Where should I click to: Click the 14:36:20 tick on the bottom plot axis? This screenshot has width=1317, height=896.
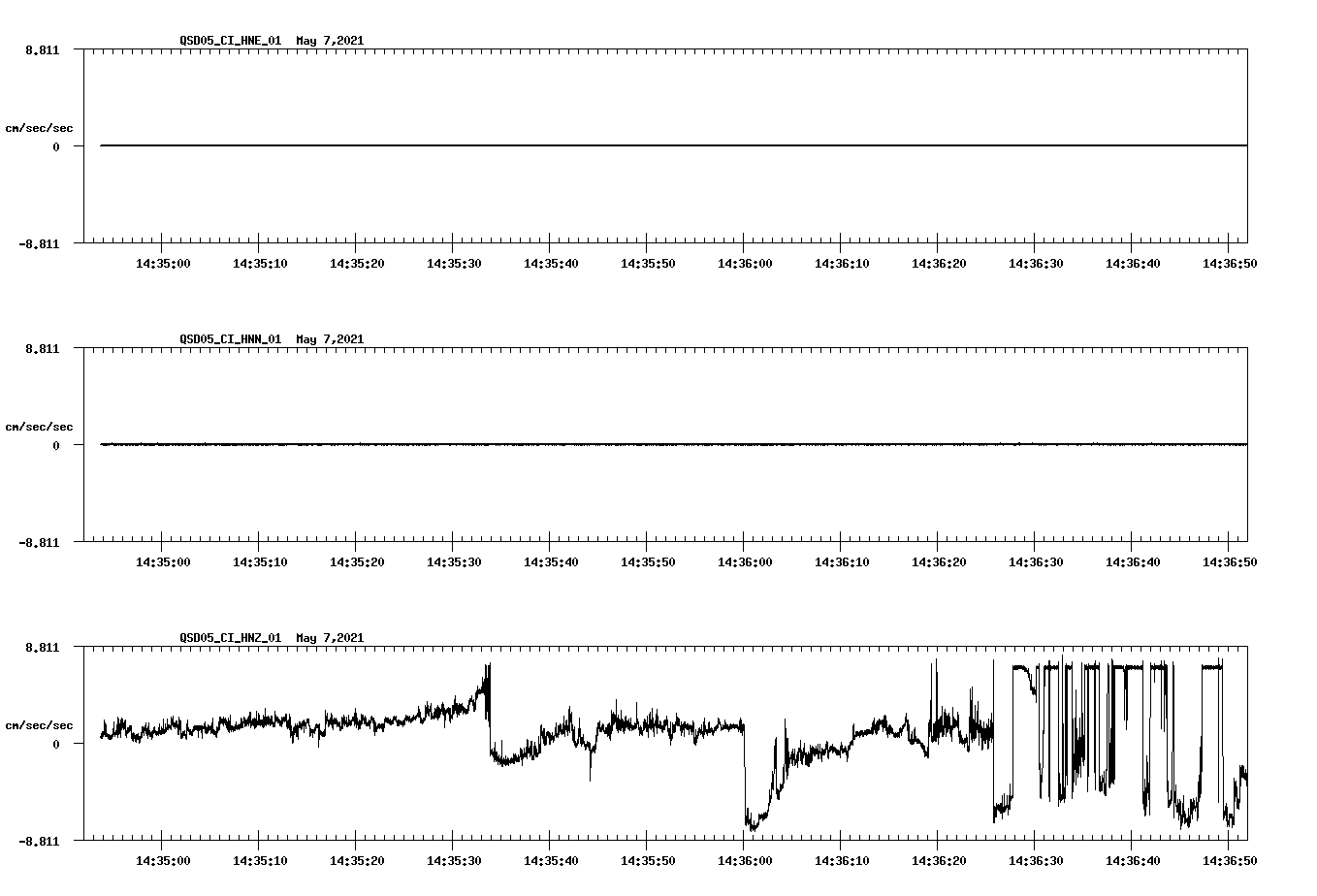click(939, 859)
